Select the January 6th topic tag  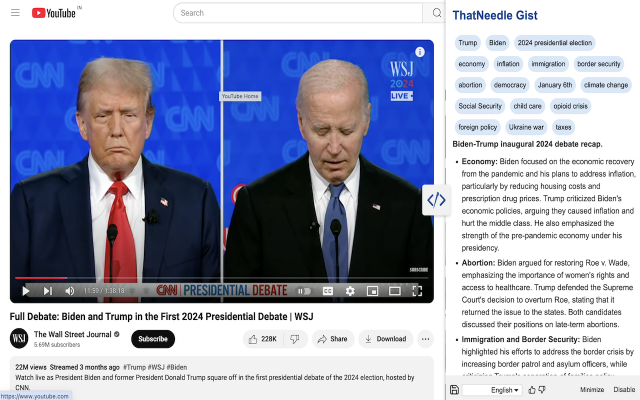coord(555,85)
